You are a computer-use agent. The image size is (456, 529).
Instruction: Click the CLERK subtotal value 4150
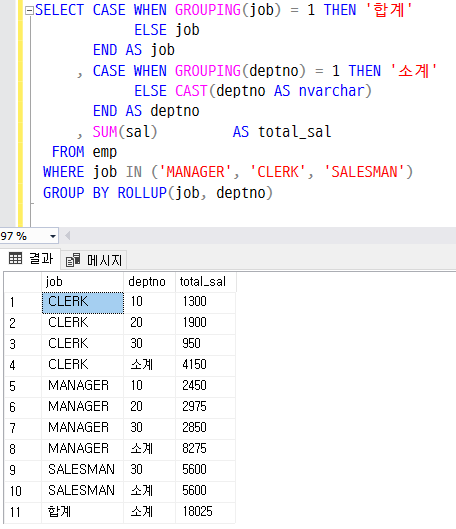(205, 365)
